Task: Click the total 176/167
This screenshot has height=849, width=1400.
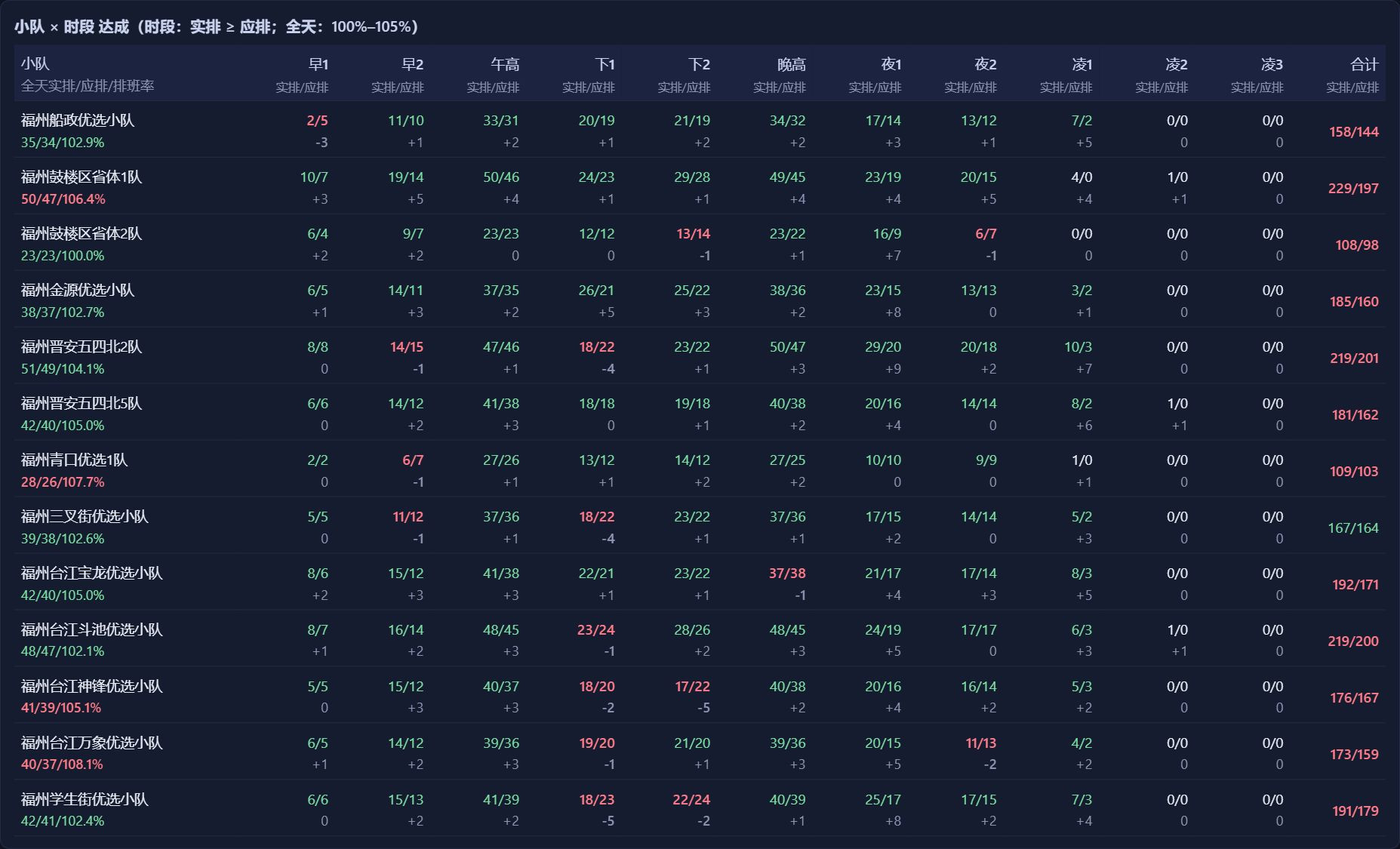Action: click(1354, 697)
